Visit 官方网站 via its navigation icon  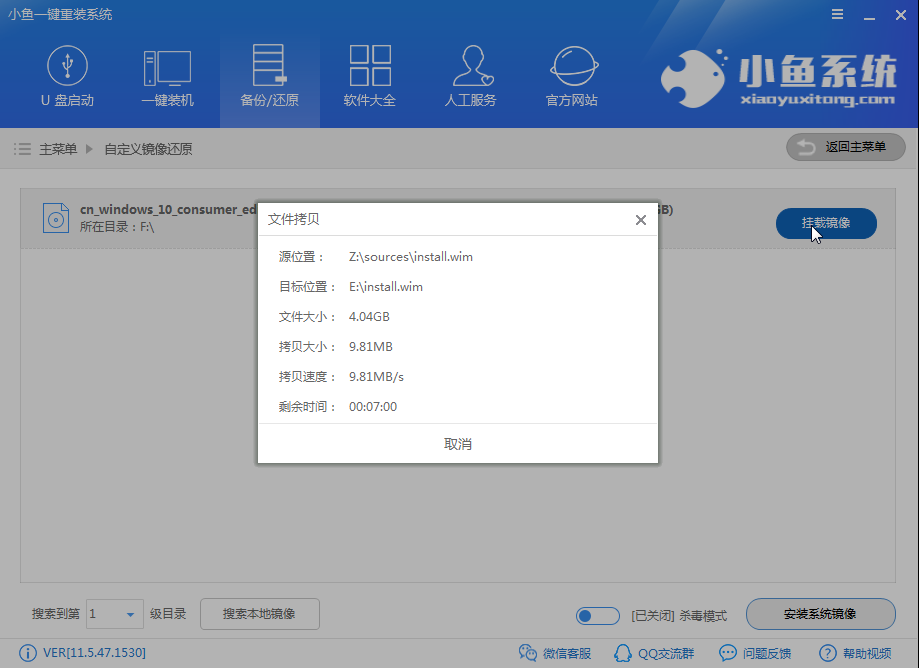[x=571, y=75]
